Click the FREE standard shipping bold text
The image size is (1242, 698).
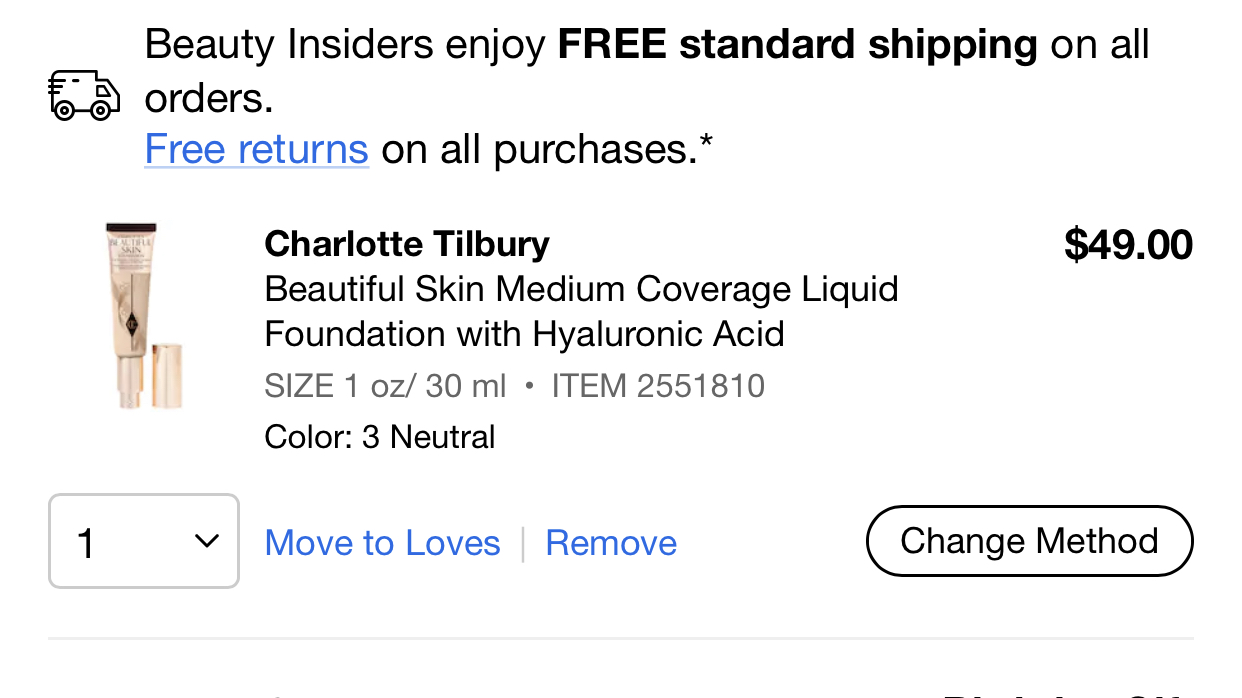pyautogui.click(x=798, y=45)
